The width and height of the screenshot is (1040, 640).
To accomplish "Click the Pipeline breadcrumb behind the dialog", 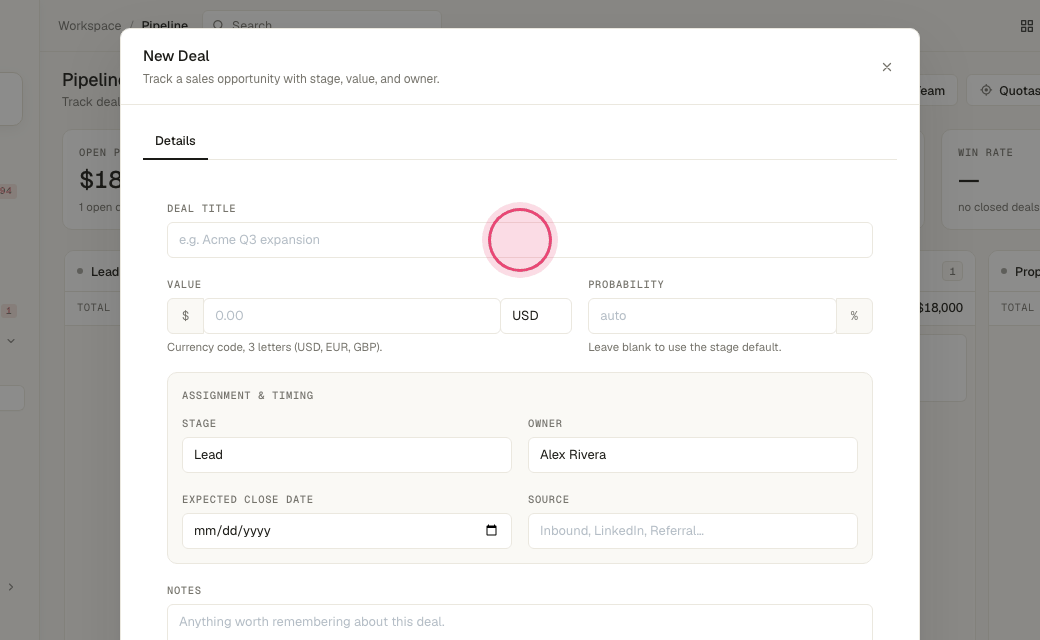I will click(x=164, y=25).
